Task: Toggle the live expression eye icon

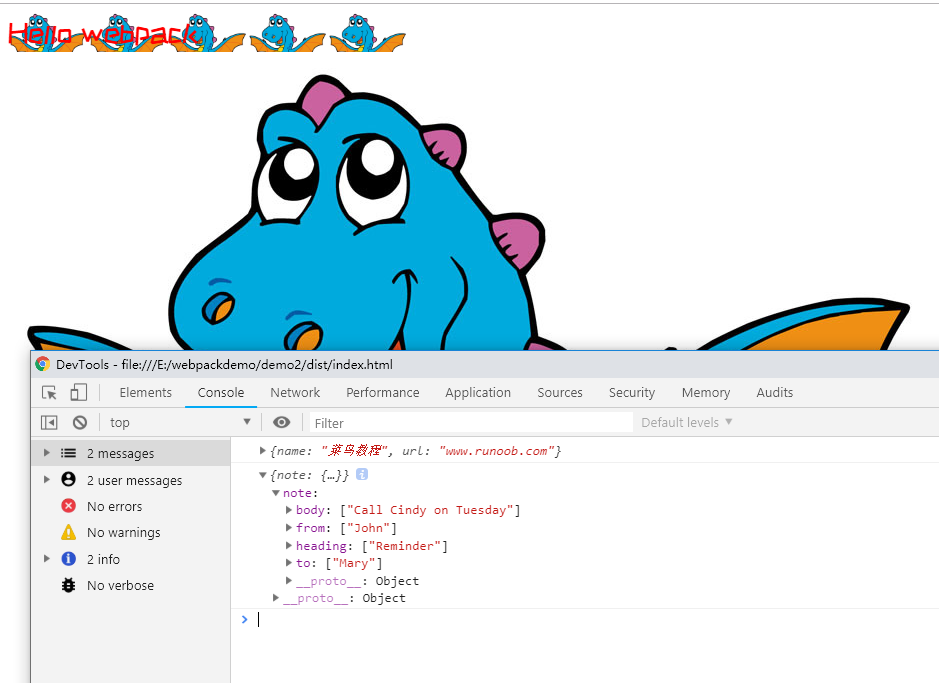Action: [x=281, y=423]
